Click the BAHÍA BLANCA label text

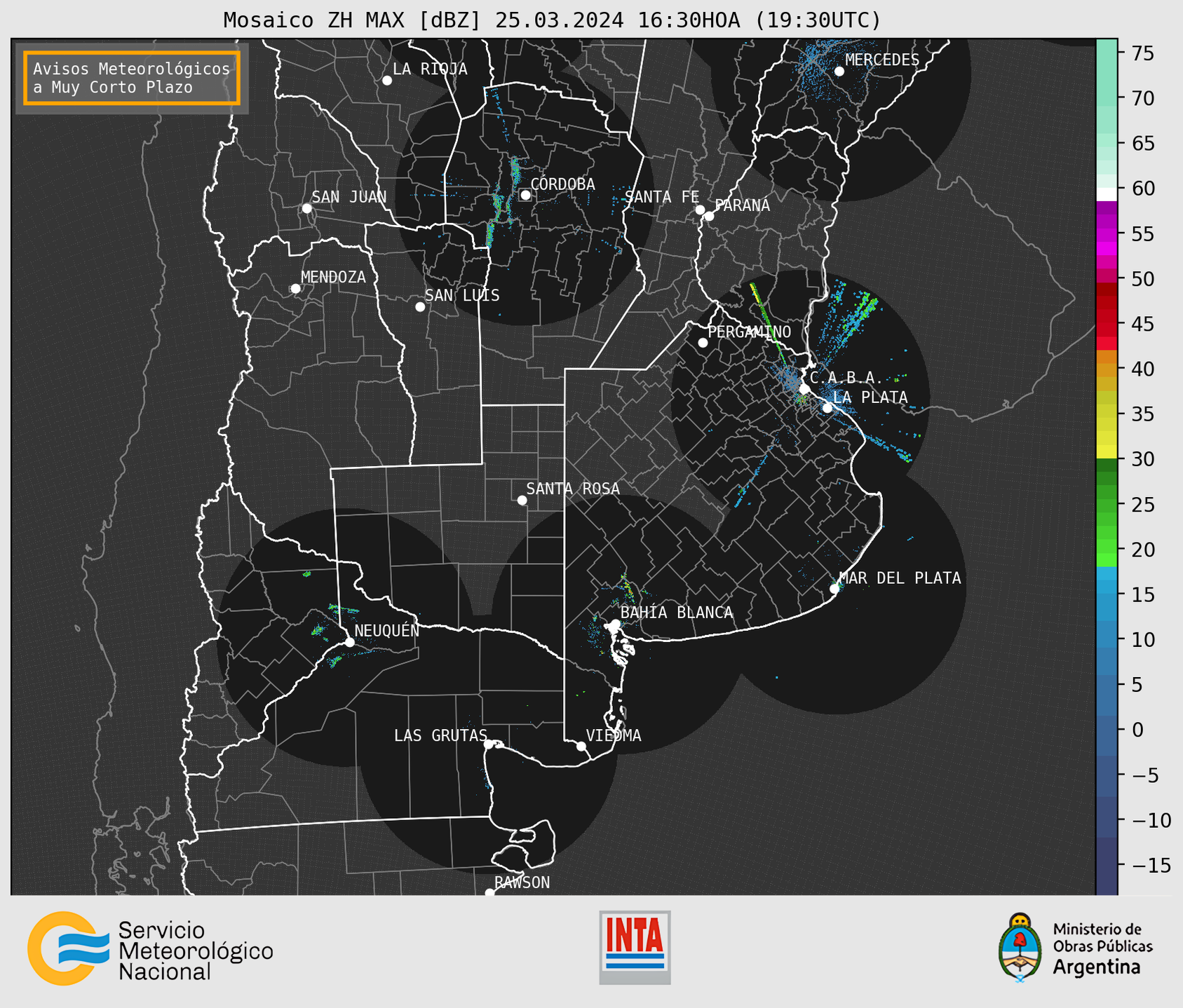coord(677,613)
